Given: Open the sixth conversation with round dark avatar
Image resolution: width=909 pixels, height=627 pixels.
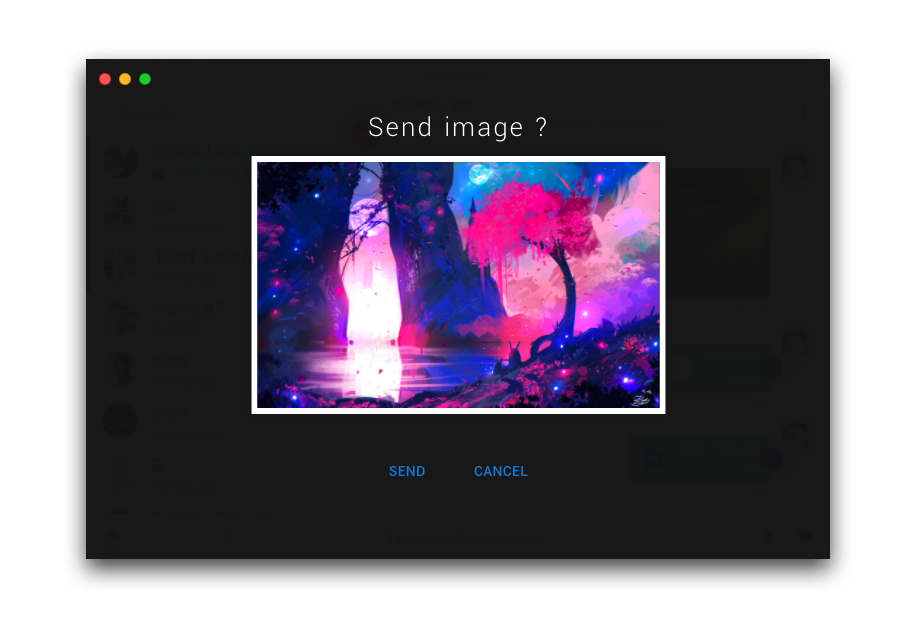Looking at the screenshot, I should click(x=121, y=419).
